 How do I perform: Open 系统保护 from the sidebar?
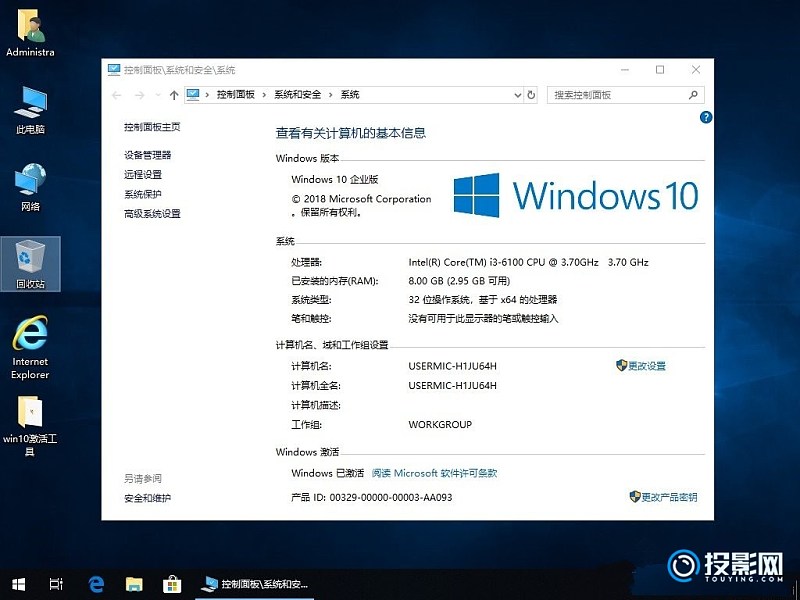[143, 194]
